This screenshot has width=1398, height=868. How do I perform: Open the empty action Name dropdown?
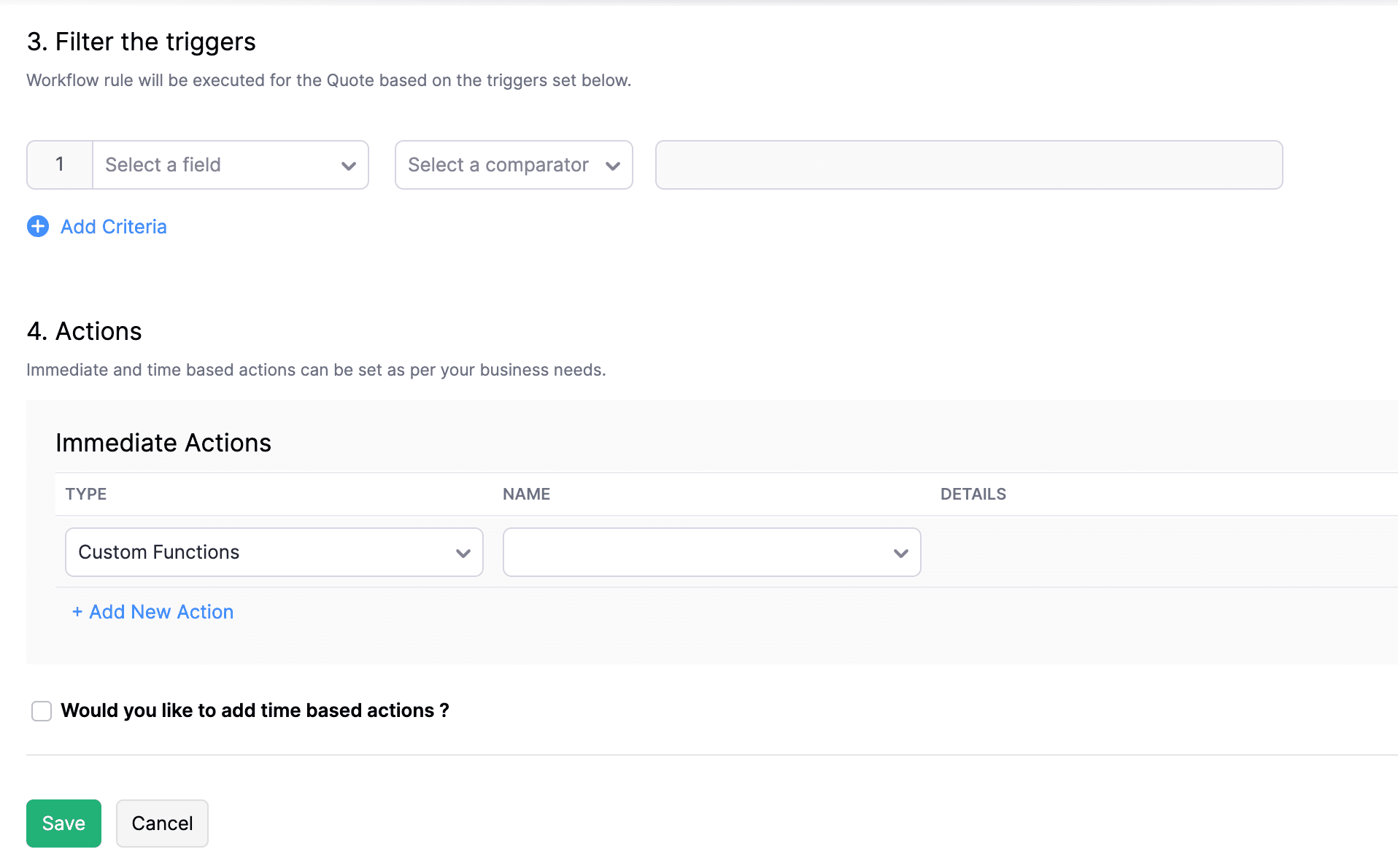click(700, 552)
